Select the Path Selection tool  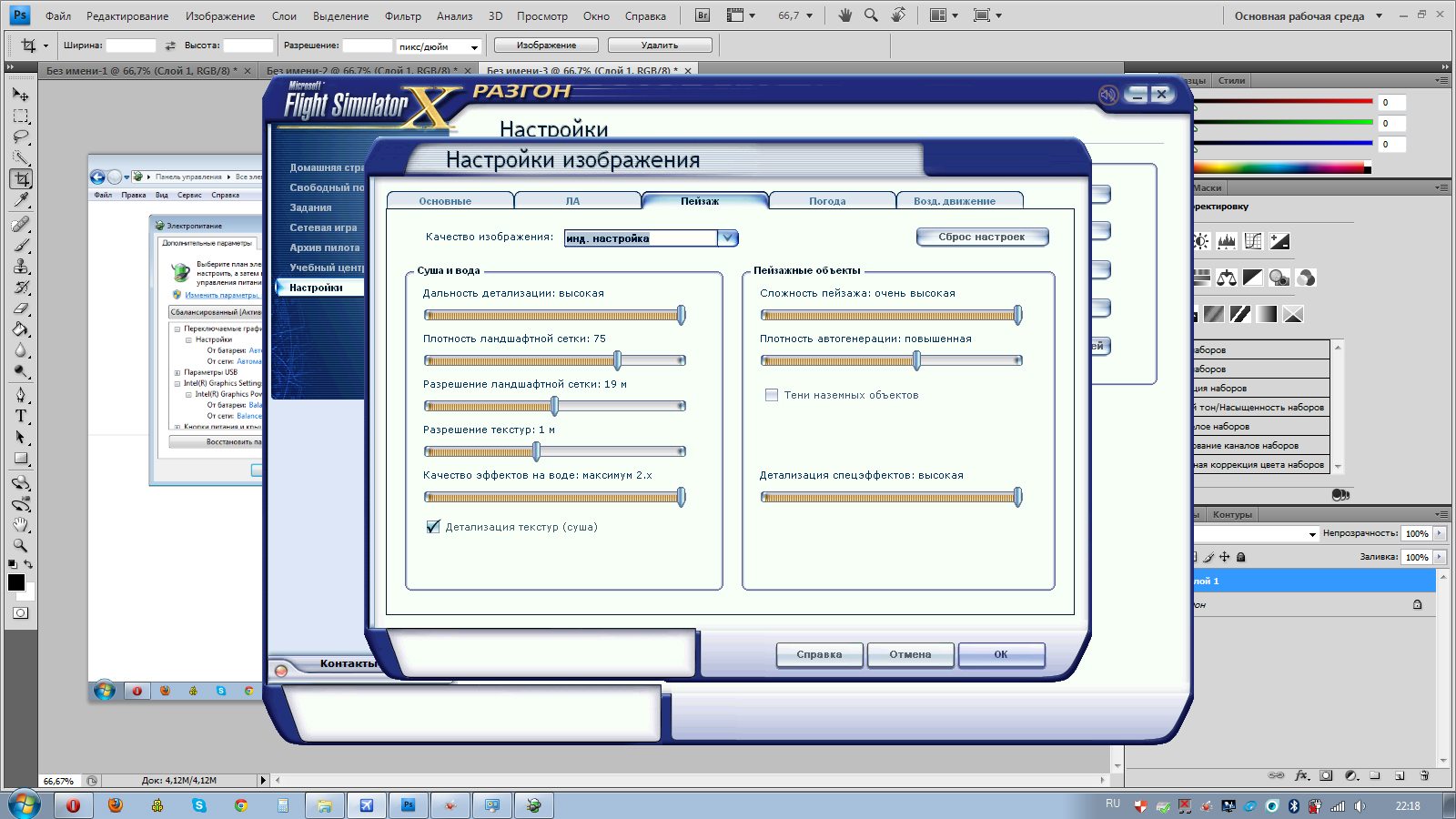pyautogui.click(x=20, y=437)
